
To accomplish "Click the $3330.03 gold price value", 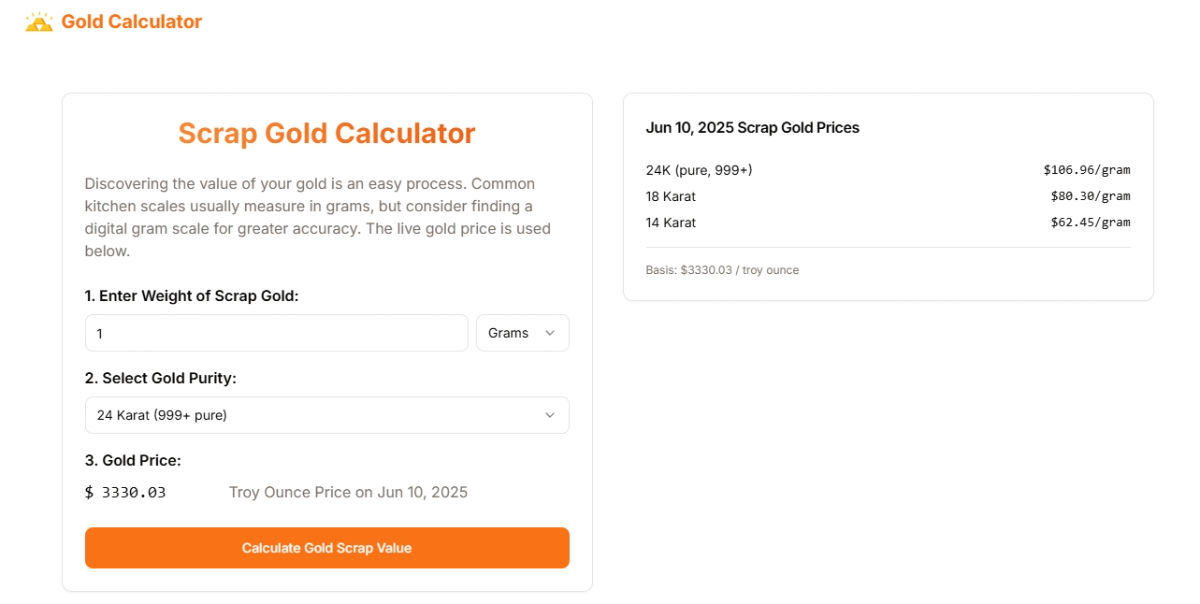I will [x=126, y=492].
